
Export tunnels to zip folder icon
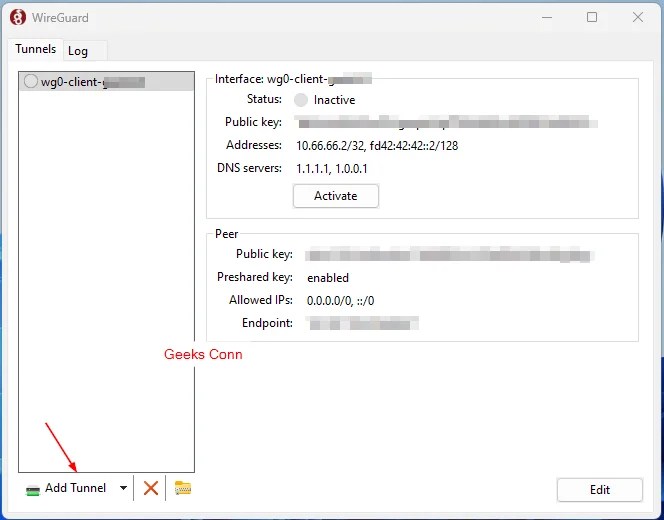(x=183, y=488)
